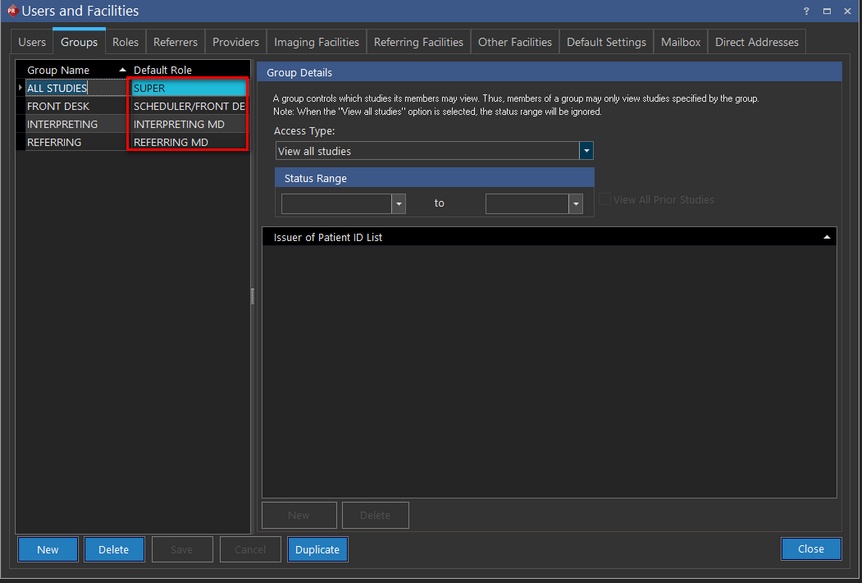Select the FRONT DESK group row
This screenshot has height=583, width=862.
(58, 106)
